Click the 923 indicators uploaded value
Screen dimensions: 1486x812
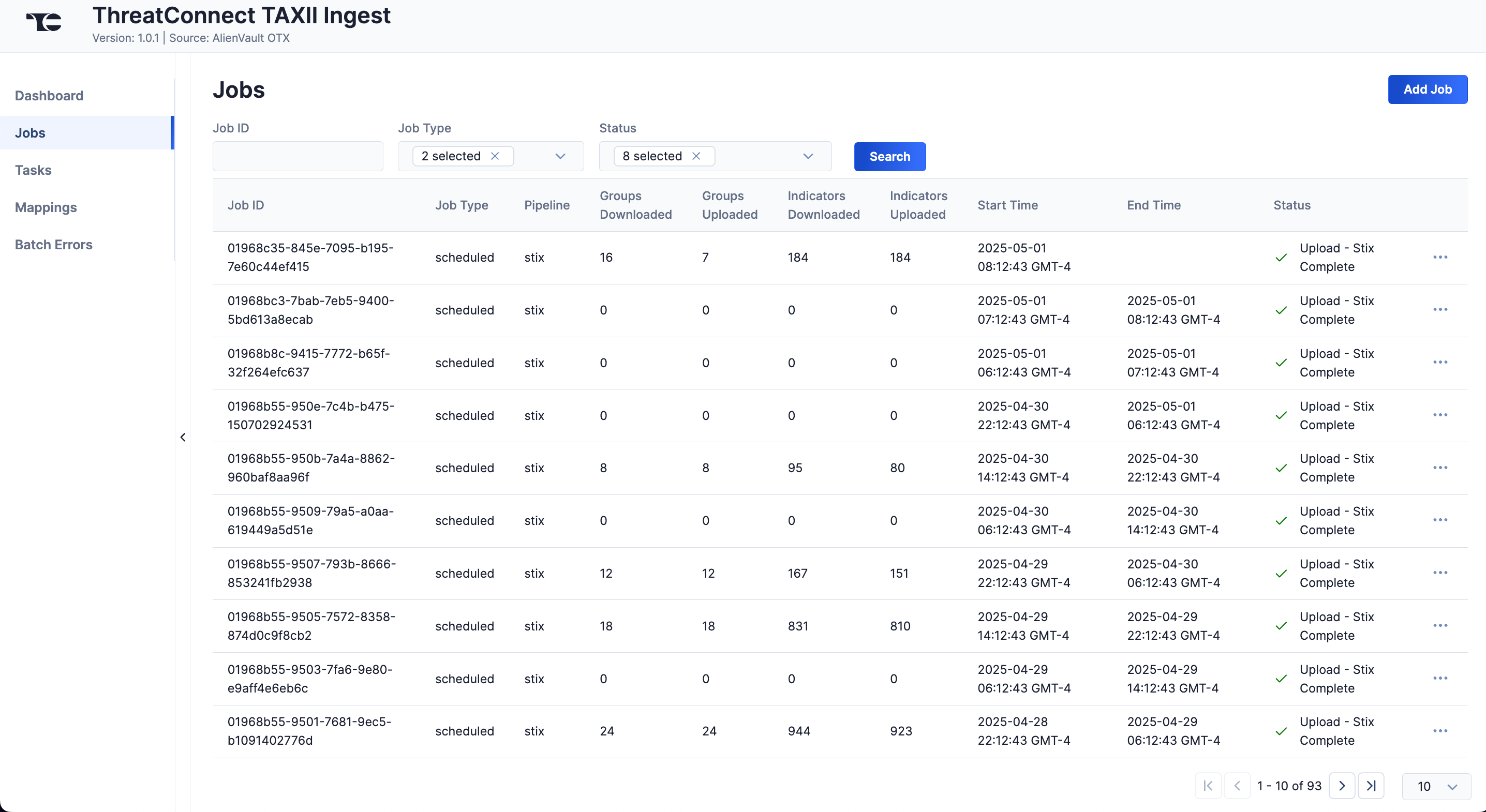pyautogui.click(x=900, y=731)
